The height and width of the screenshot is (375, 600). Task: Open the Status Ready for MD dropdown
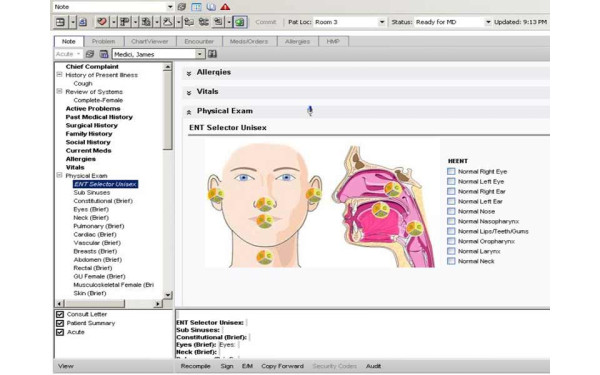click(488, 22)
